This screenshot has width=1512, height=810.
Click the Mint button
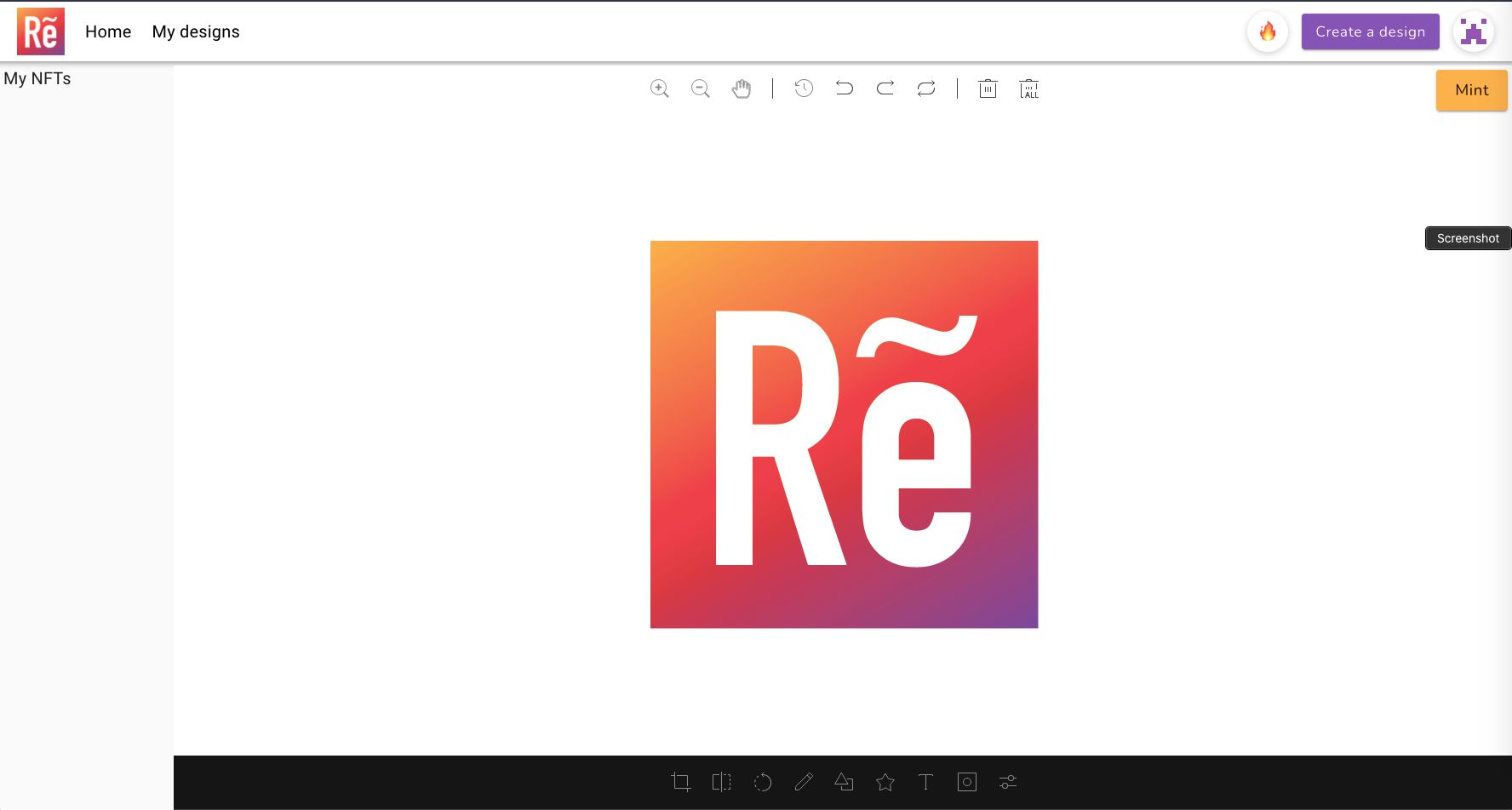point(1471,89)
